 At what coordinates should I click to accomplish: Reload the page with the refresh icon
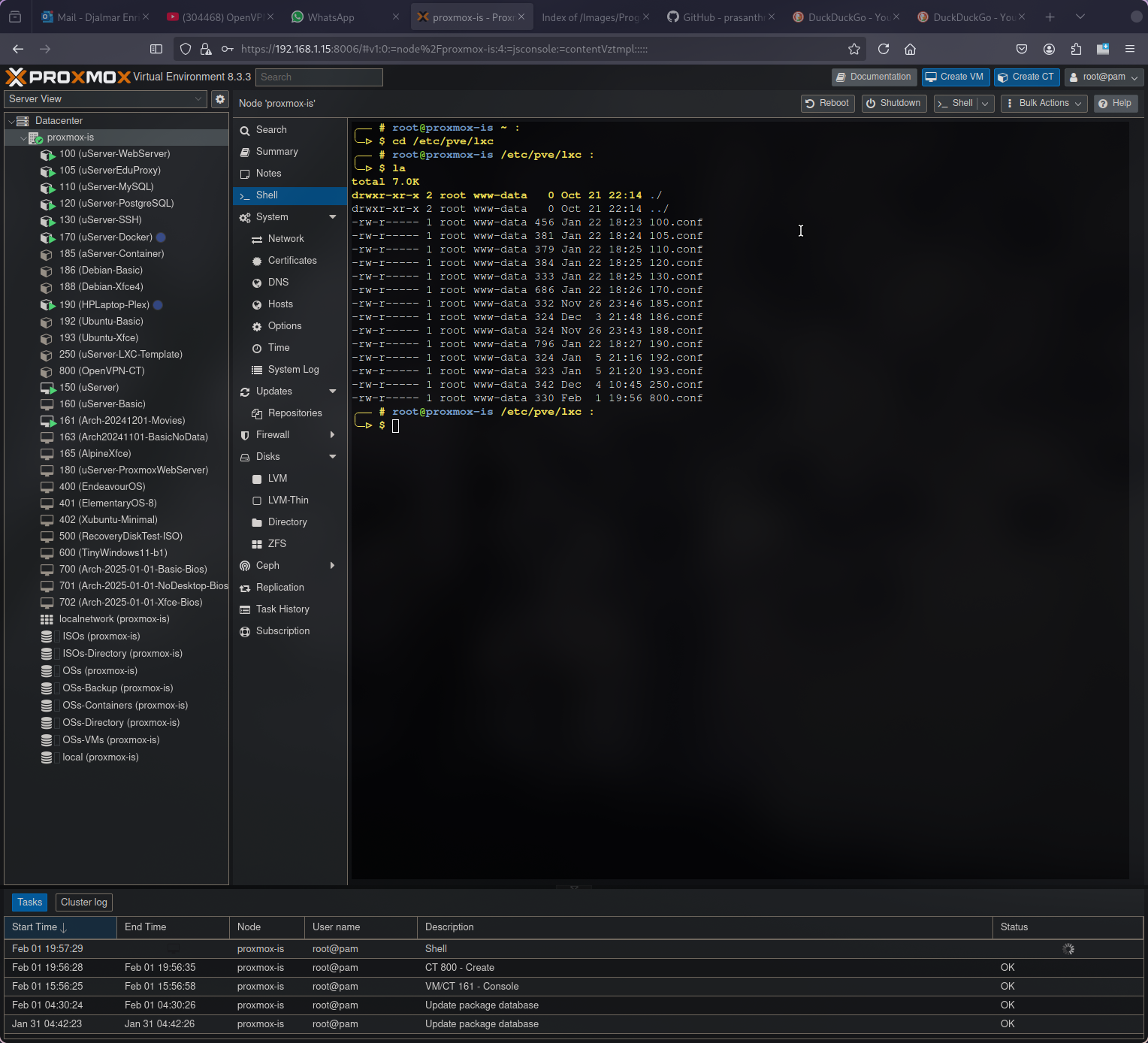[x=884, y=49]
